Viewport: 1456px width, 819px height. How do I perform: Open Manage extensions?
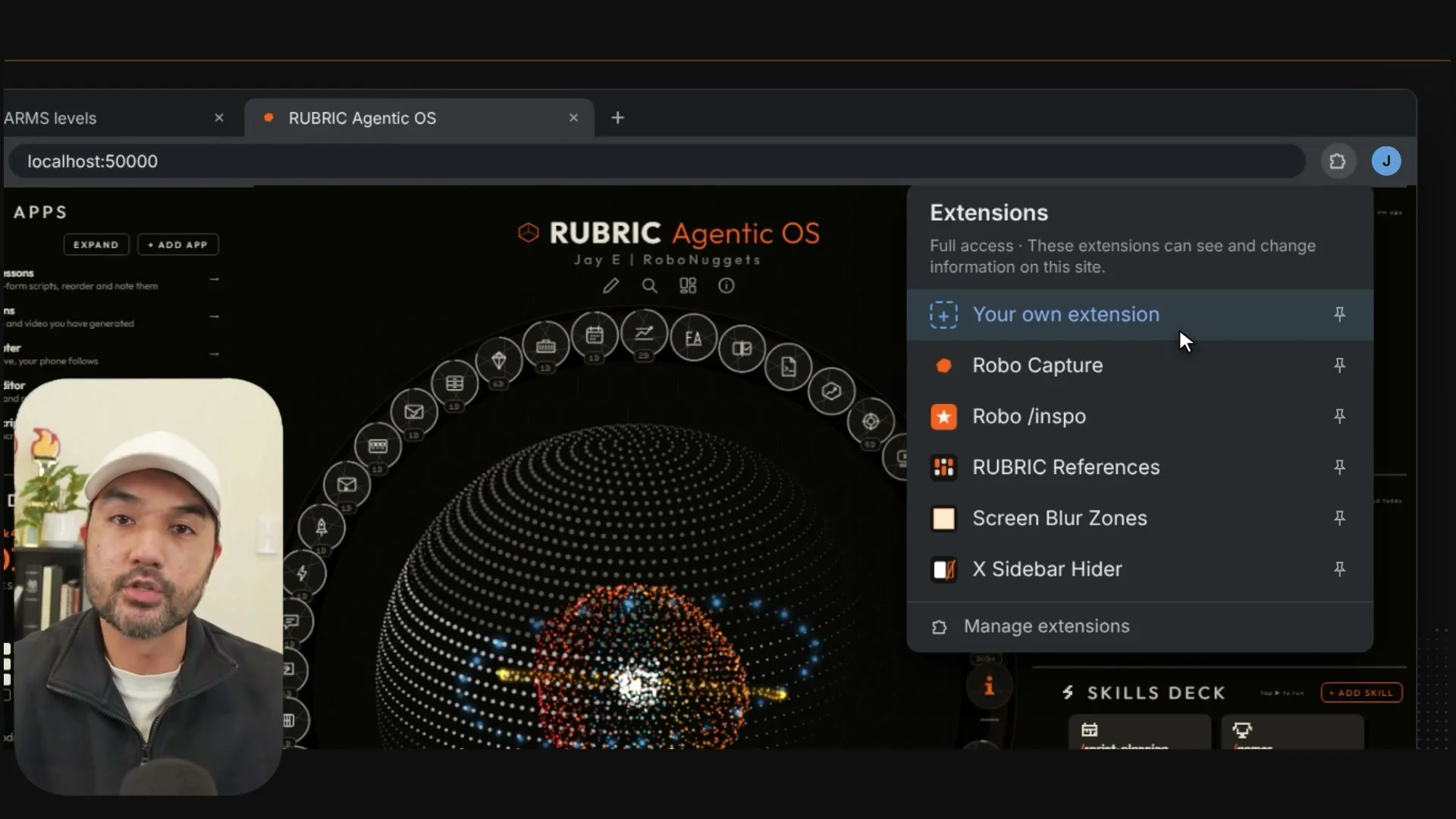(x=1140, y=627)
